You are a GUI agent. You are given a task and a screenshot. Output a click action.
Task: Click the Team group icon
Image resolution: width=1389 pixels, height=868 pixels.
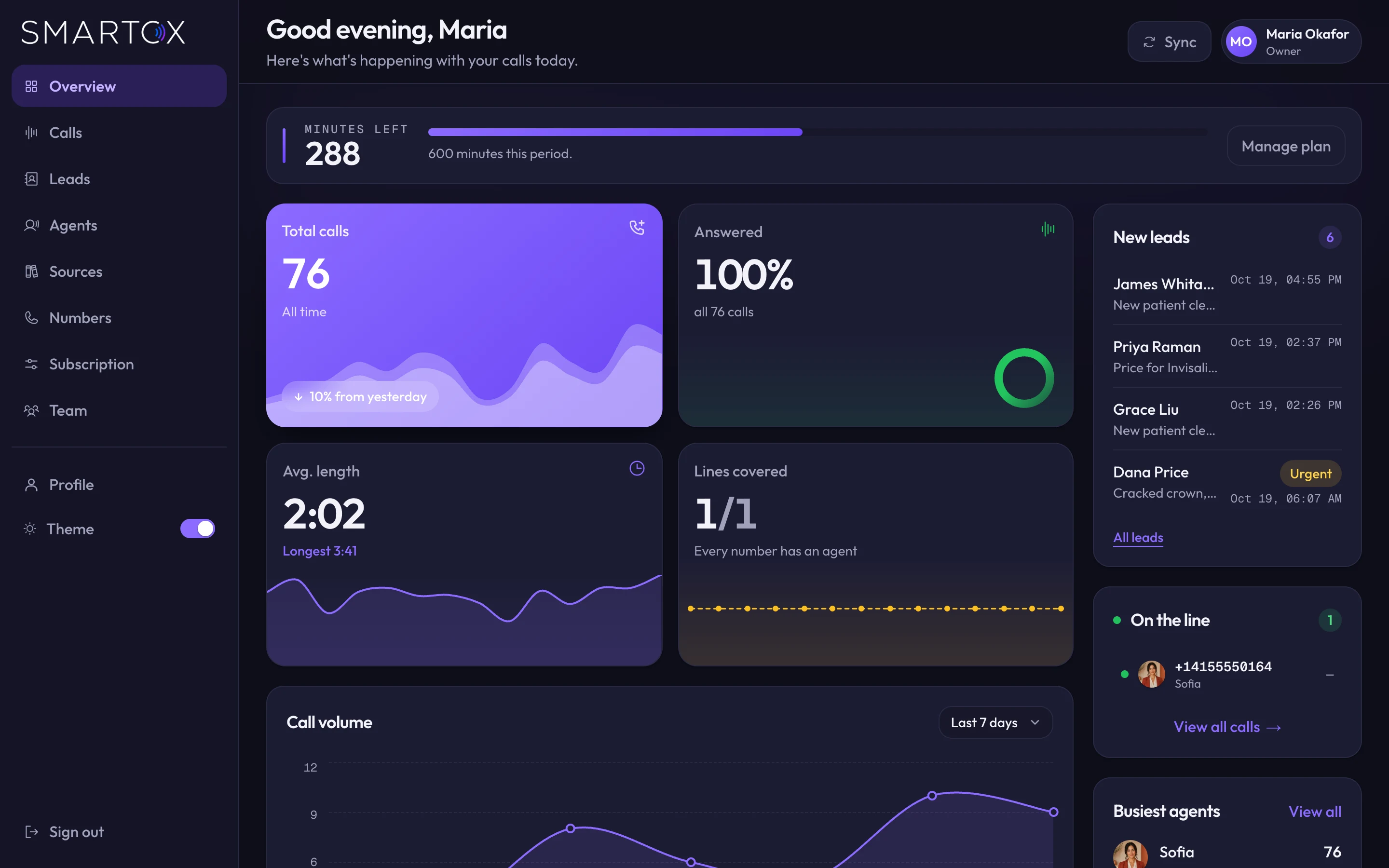31,410
